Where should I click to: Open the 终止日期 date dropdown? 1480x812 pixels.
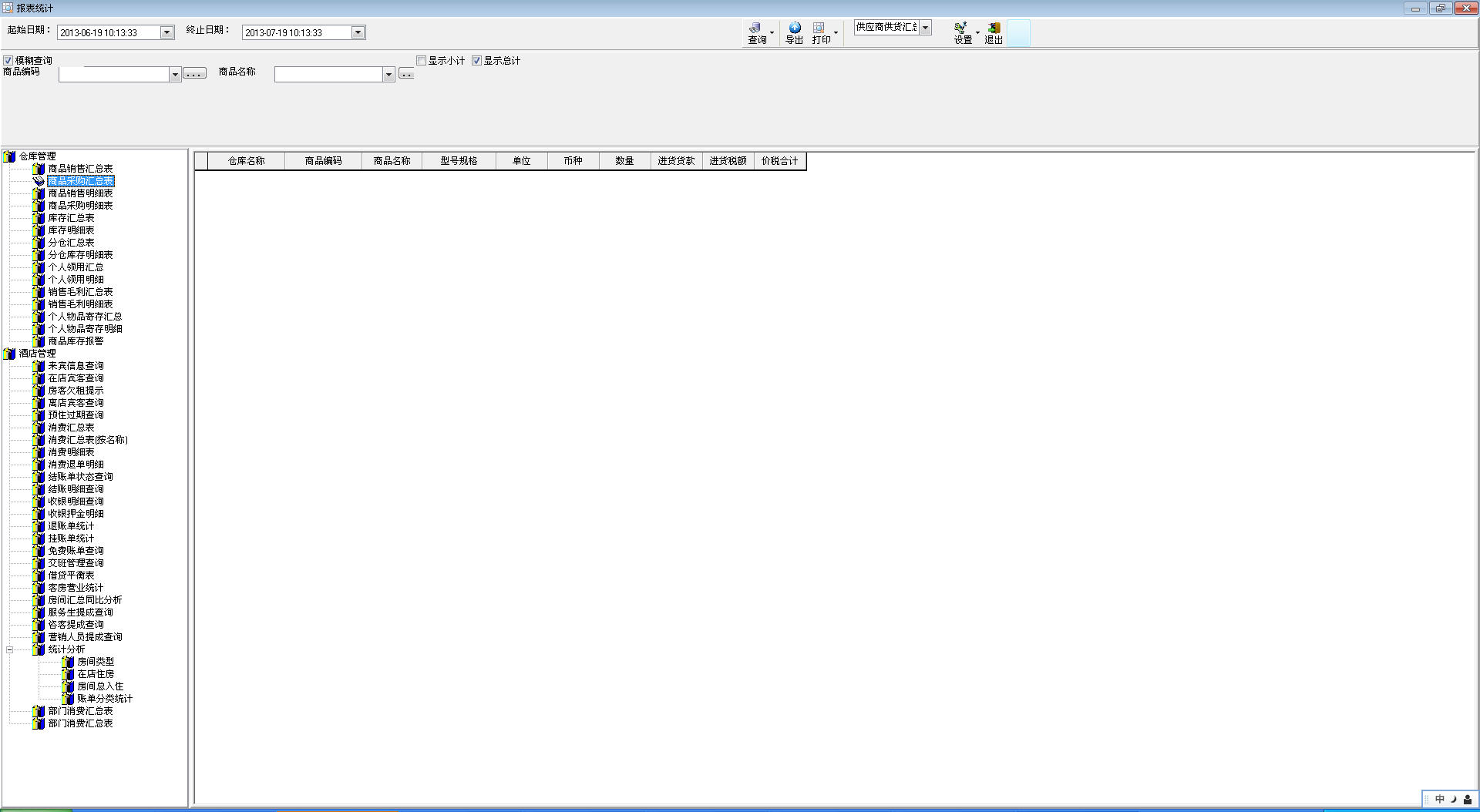(358, 32)
